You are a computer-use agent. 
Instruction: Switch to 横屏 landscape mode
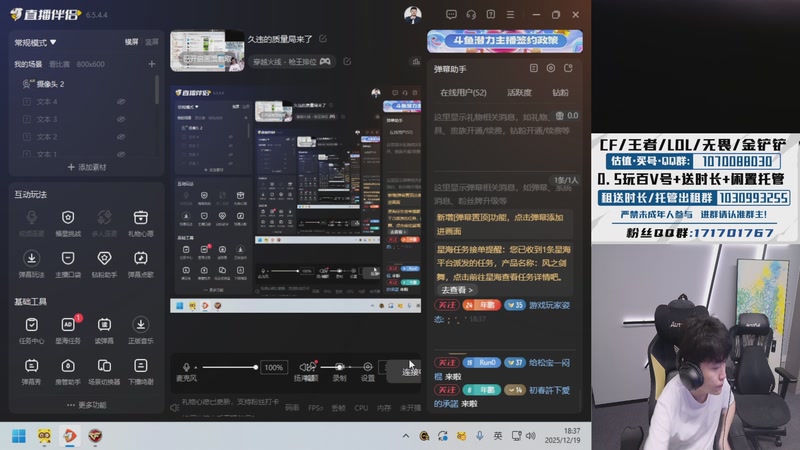[x=132, y=42]
